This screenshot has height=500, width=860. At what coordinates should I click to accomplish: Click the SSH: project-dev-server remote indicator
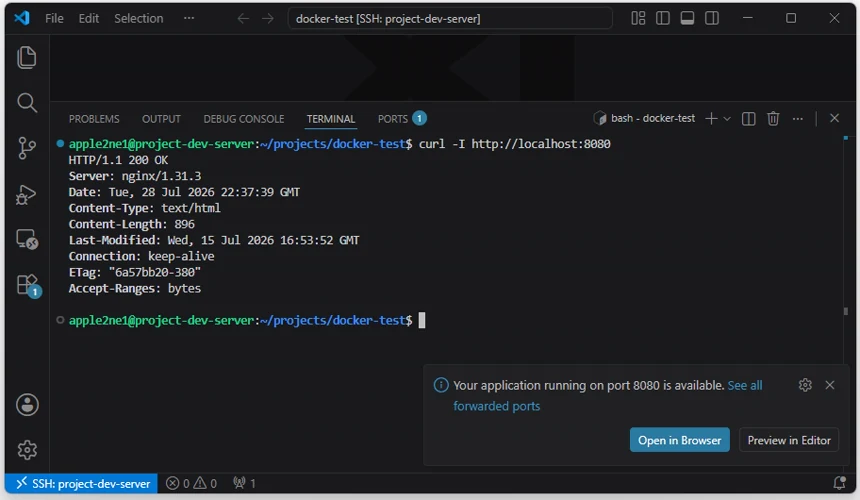pos(82,484)
